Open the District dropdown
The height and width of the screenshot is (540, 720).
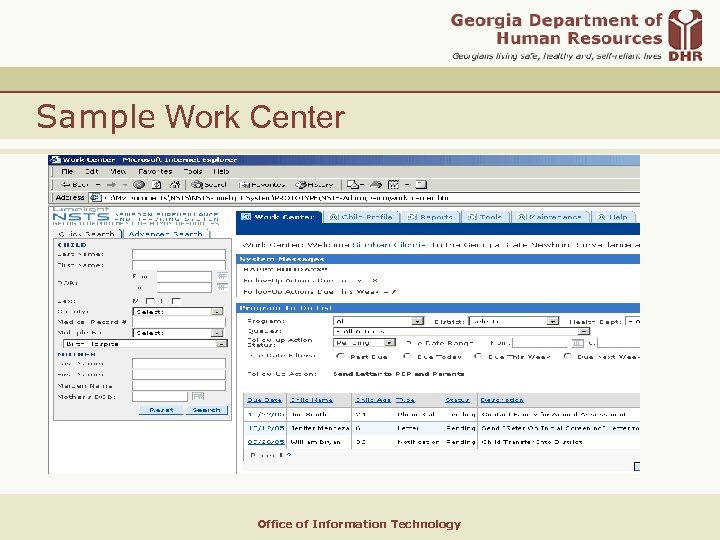pyautogui.click(x=514, y=321)
